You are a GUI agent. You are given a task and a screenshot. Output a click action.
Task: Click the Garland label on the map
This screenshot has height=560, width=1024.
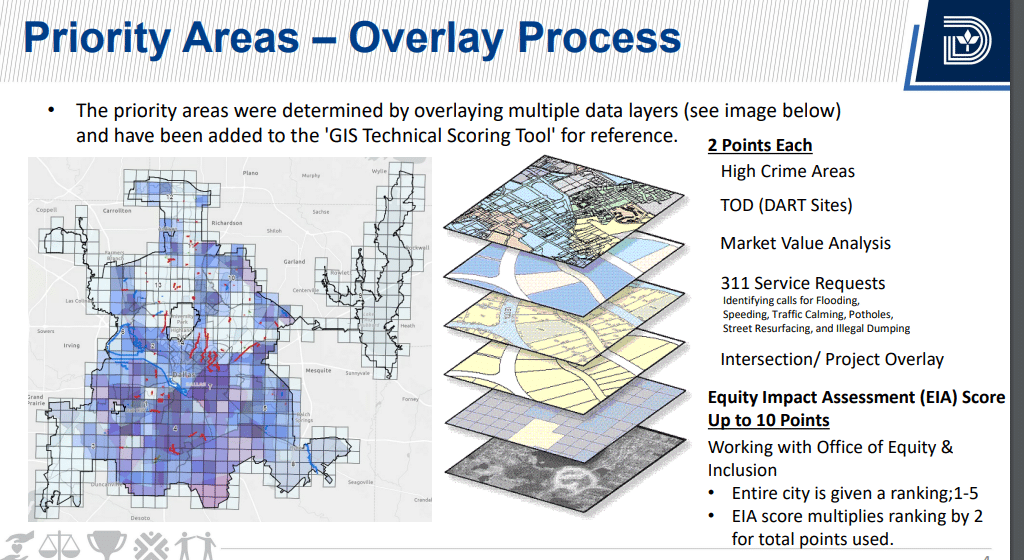click(294, 262)
